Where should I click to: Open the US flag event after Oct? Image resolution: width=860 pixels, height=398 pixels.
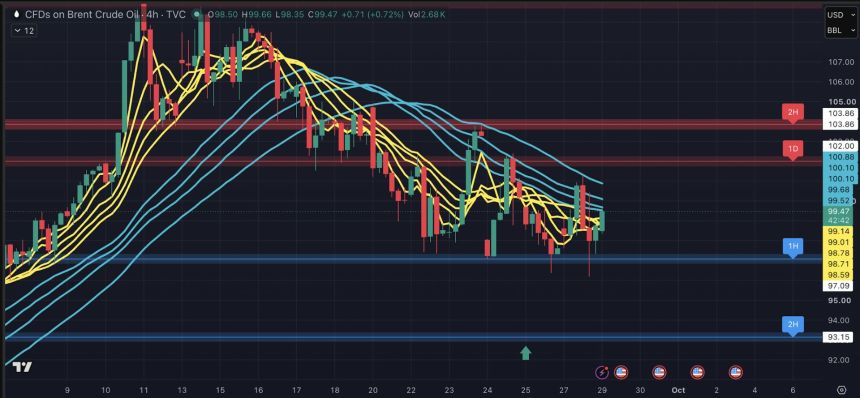(697, 373)
